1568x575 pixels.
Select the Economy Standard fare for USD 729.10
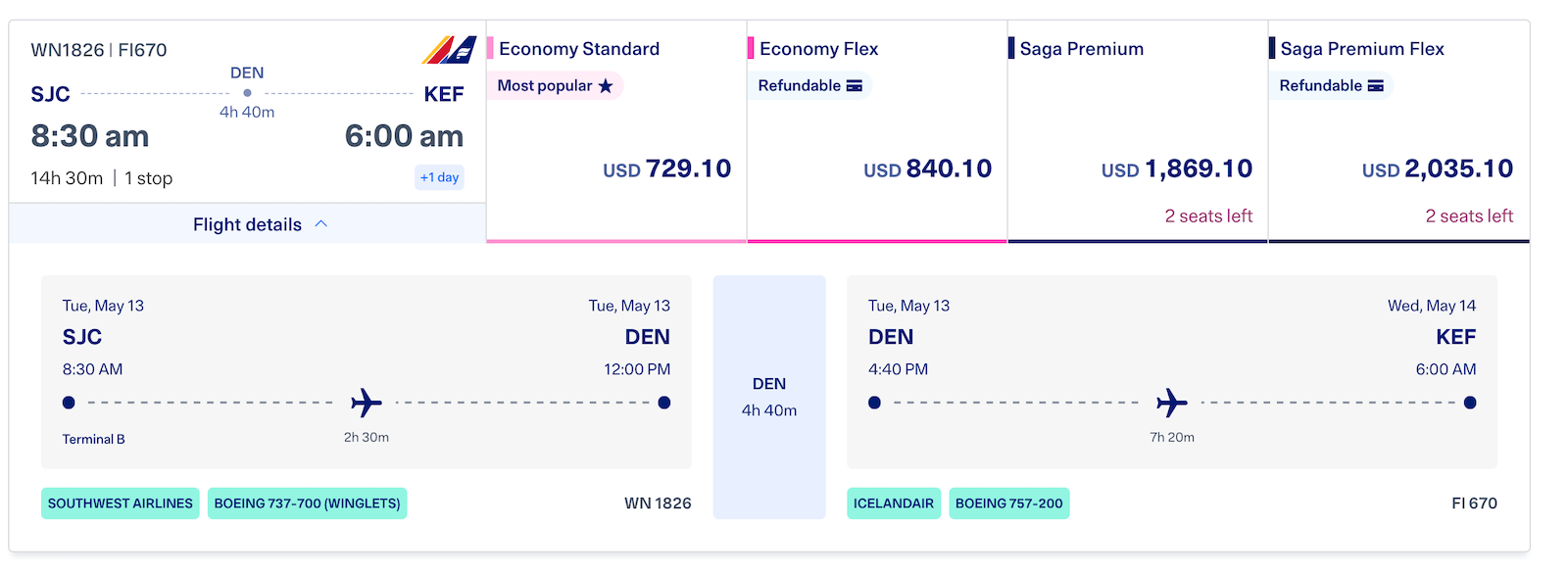coord(666,169)
